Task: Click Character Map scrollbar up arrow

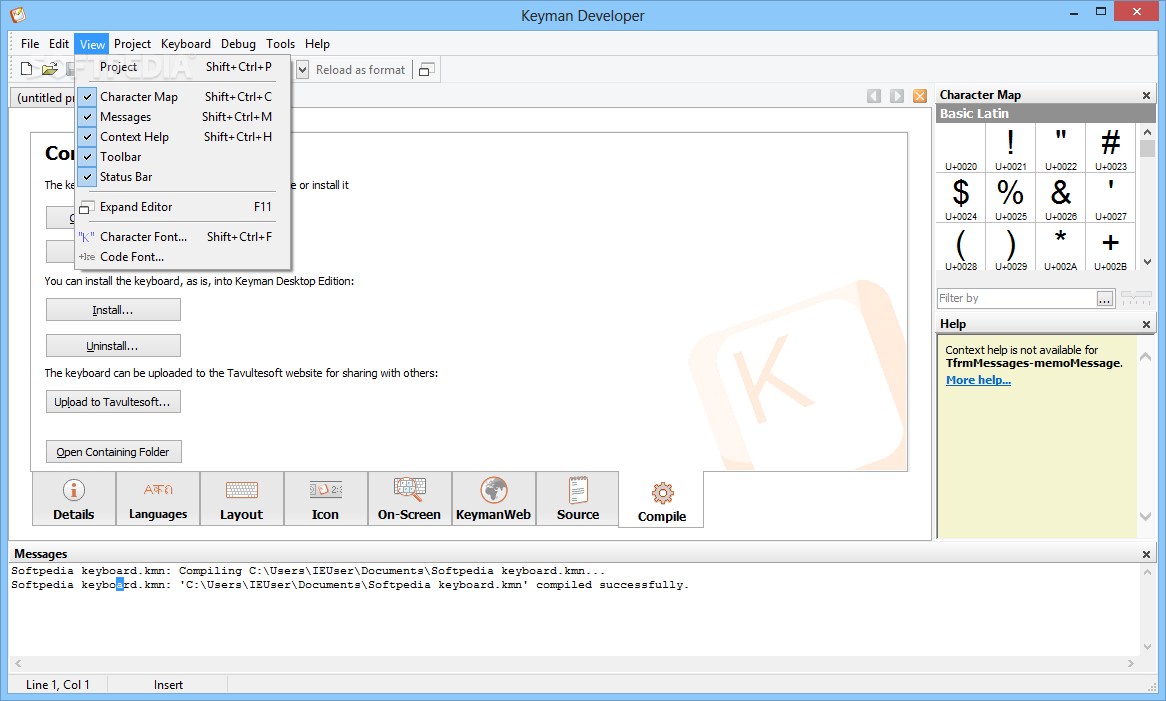Action: 1147,132
